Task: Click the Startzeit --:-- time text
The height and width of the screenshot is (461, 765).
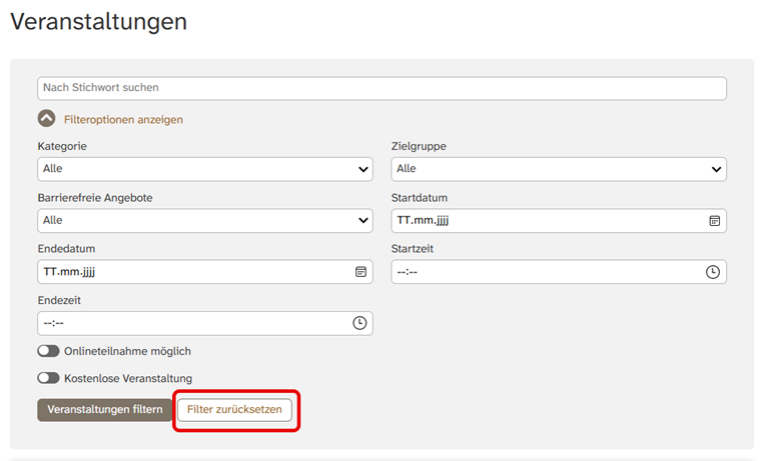Action: pyautogui.click(x=408, y=272)
